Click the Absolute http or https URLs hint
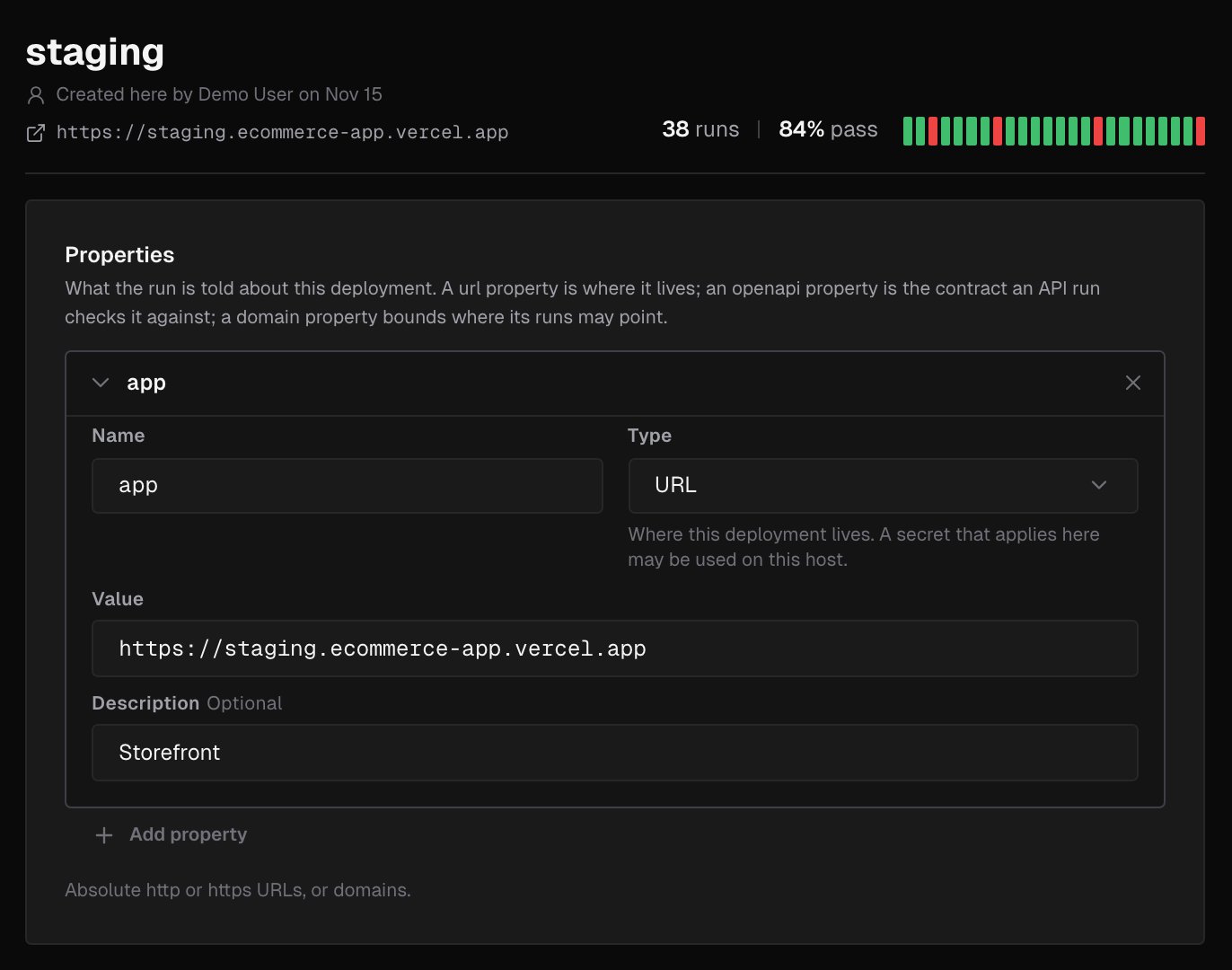1232x970 pixels. click(x=238, y=890)
